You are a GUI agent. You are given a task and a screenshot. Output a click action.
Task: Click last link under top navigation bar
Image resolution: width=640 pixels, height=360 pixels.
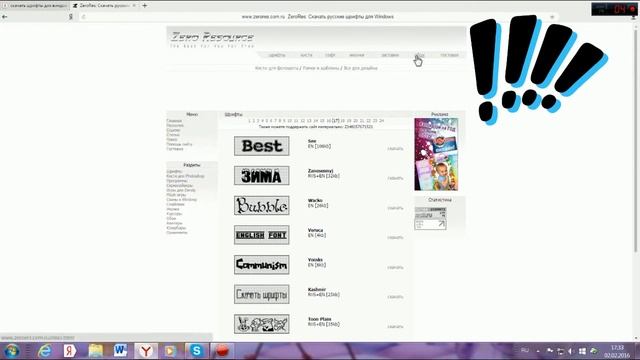(x=360, y=68)
